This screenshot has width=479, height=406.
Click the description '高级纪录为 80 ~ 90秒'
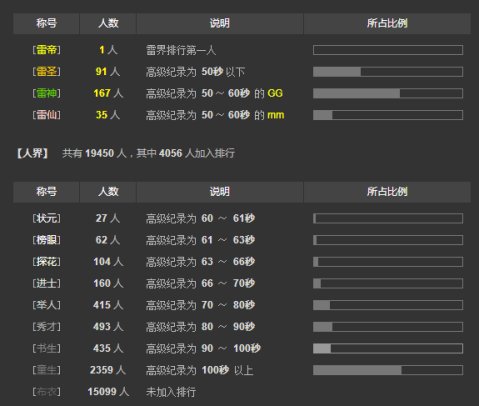tap(200, 327)
